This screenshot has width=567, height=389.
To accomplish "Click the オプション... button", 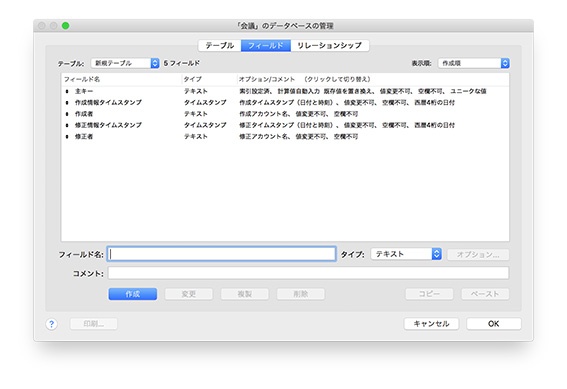I will click(478, 255).
